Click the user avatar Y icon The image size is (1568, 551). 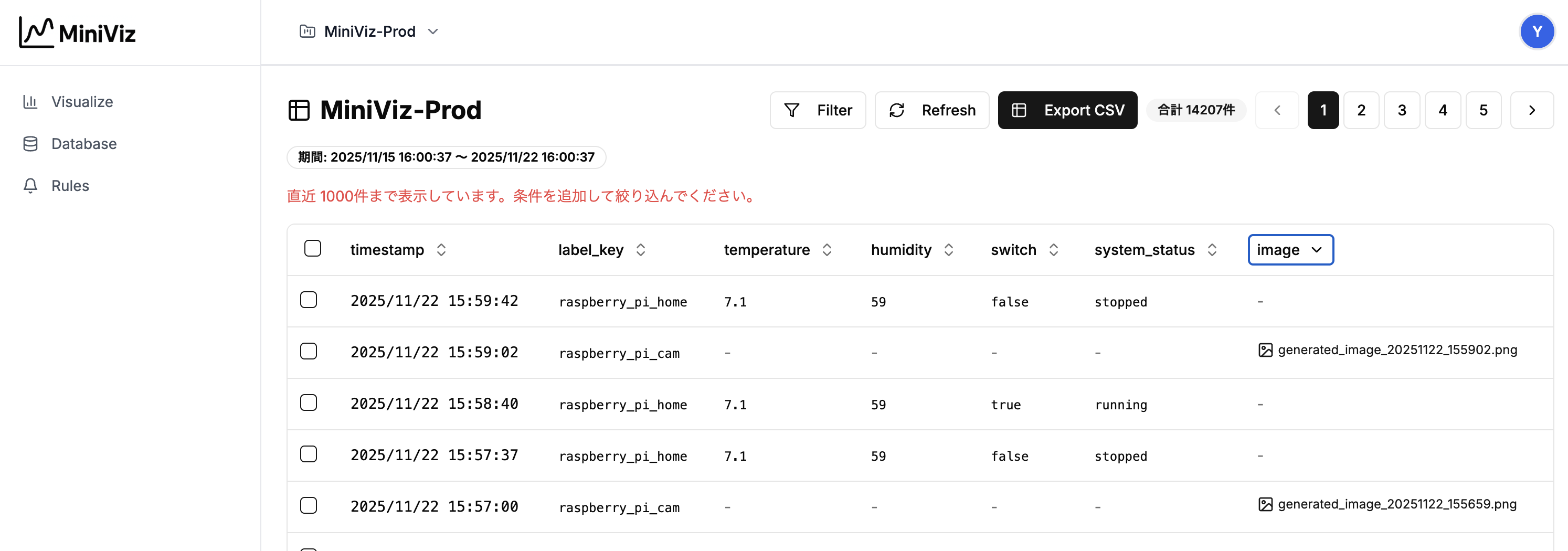tap(1537, 31)
